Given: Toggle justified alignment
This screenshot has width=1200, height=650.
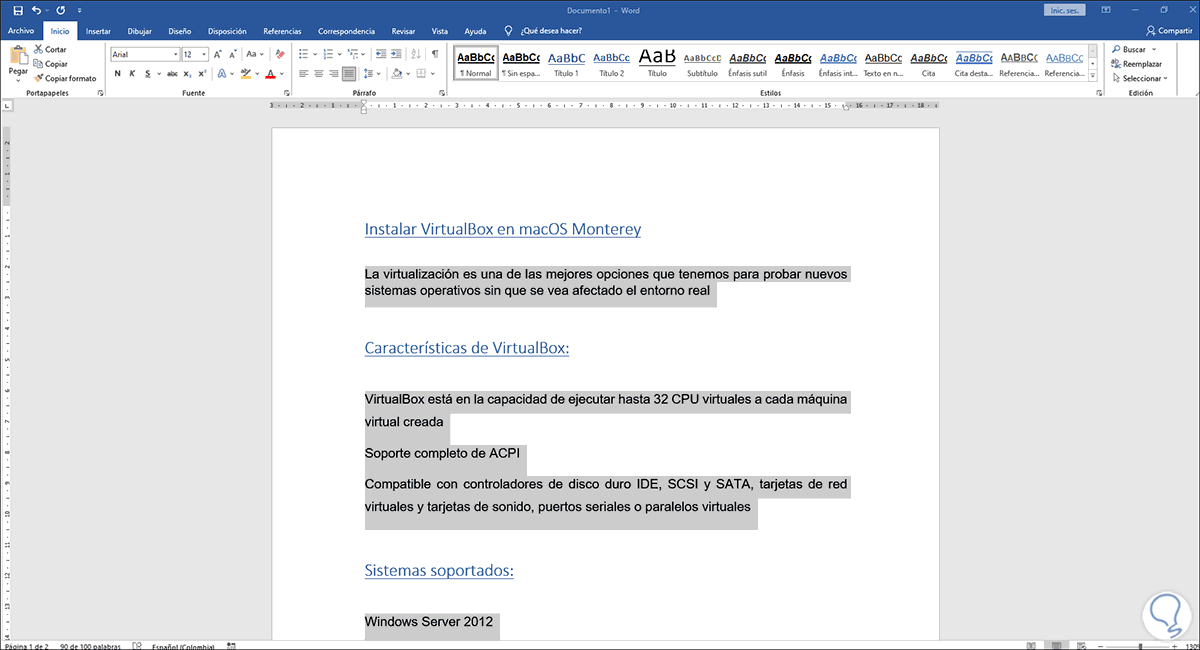Looking at the screenshot, I should coord(349,73).
